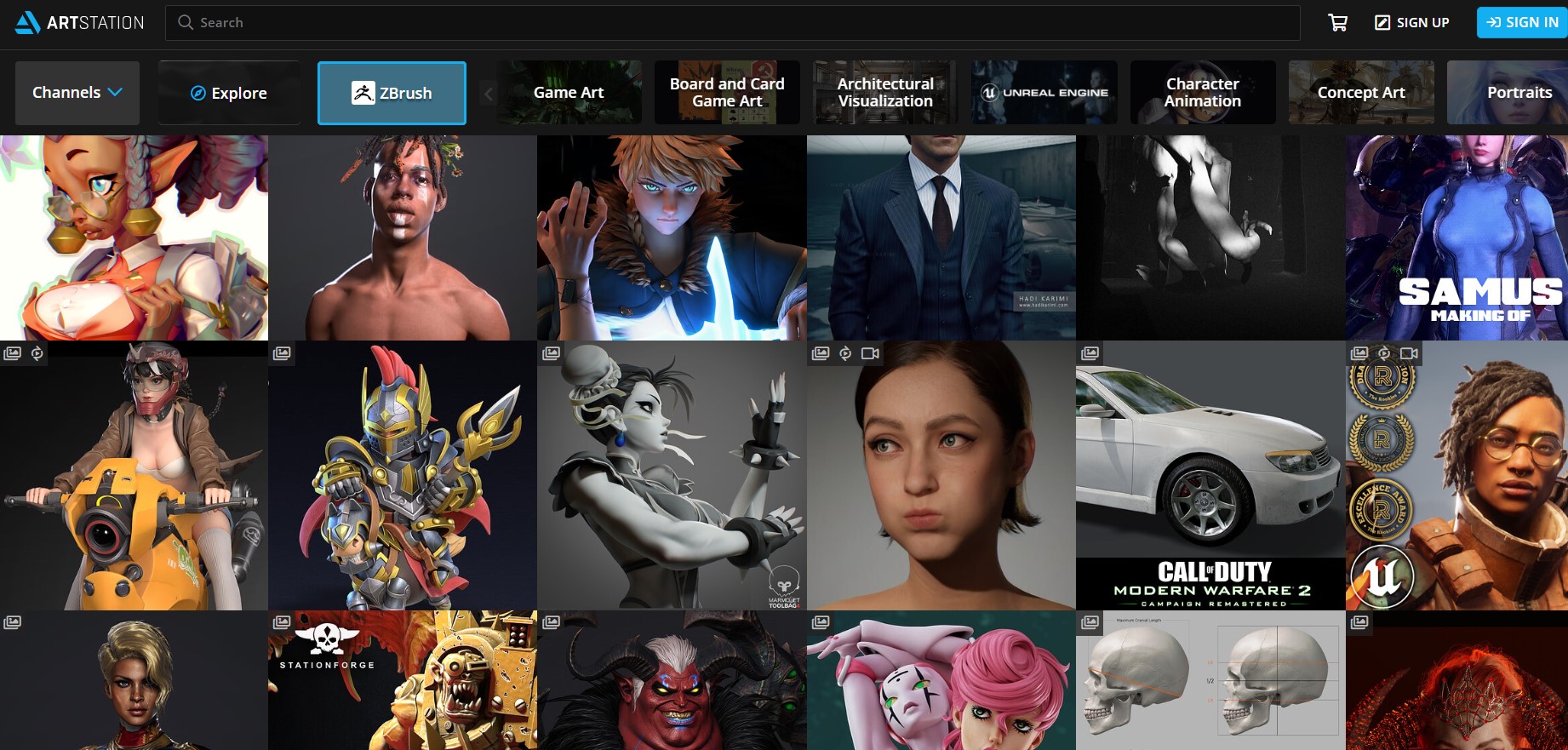Click the video icon on the dreadlocks character artwork
This screenshot has height=750, width=1568.
tap(1409, 353)
